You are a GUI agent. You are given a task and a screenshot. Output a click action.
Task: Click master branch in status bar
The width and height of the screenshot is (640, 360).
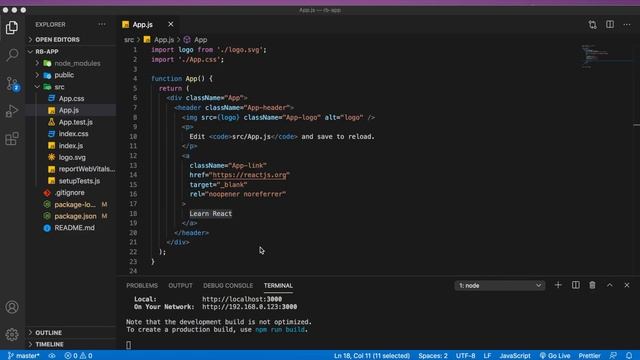[23, 356]
